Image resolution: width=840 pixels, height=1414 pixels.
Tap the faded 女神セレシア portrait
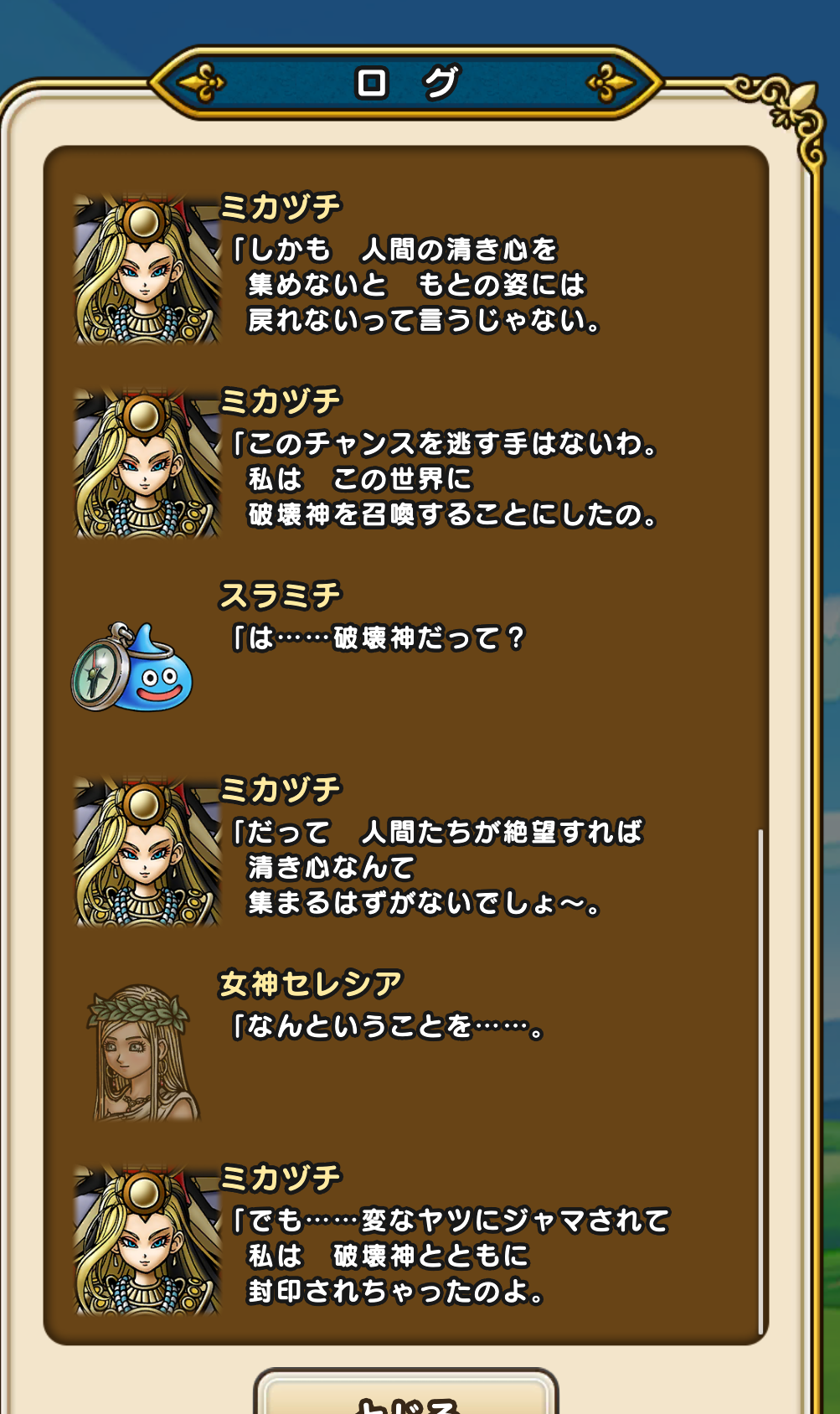(x=143, y=1053)
